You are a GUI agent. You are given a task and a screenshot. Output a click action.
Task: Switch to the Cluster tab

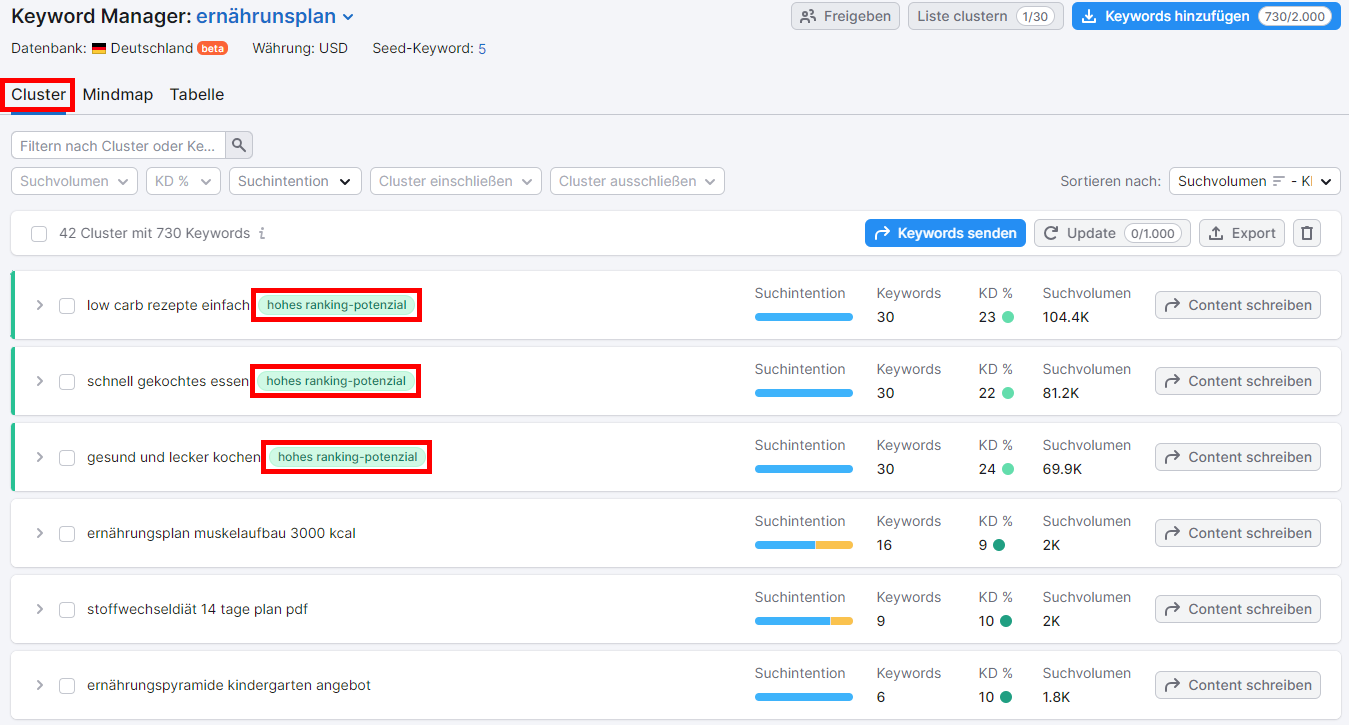point(38,95)
